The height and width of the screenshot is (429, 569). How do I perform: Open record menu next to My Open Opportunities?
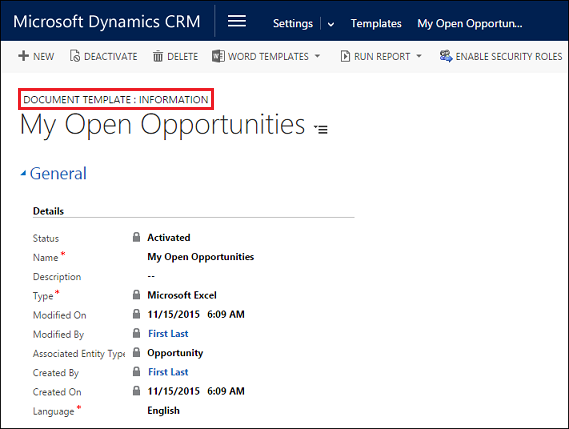click(321, 128)
